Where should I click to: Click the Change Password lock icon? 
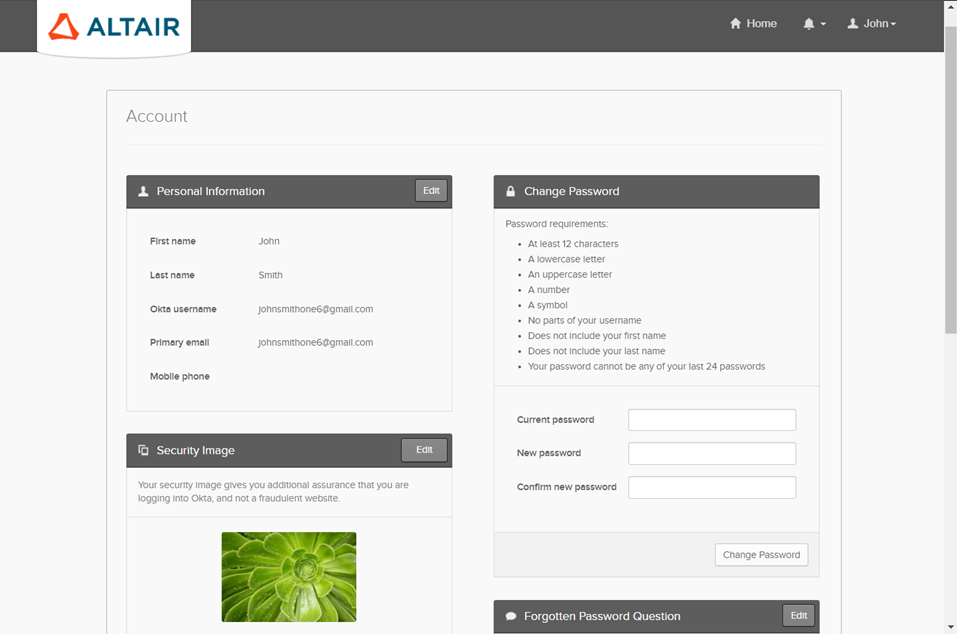(510, 191)
